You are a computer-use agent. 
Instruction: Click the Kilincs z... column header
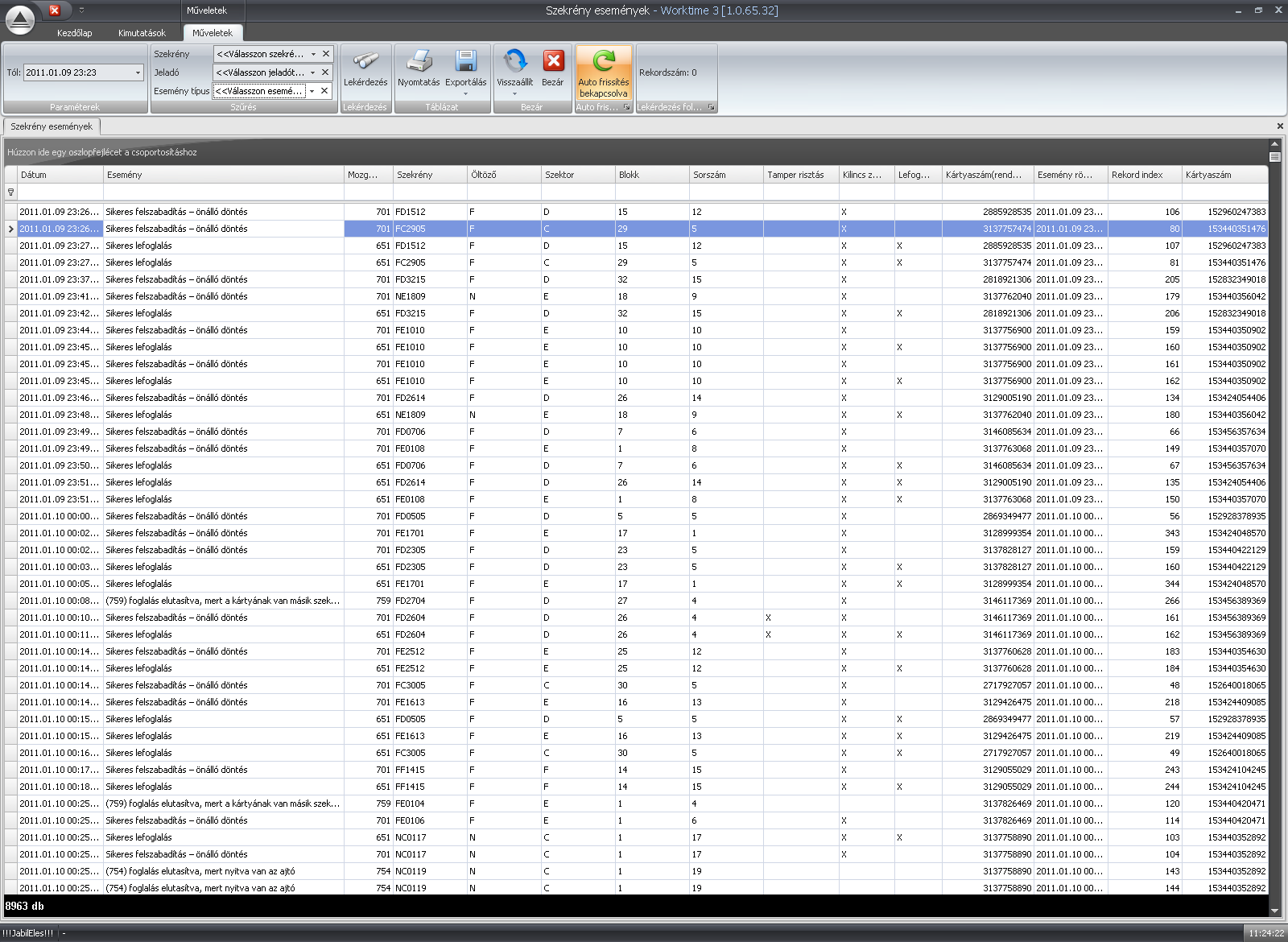pos(867,175)
